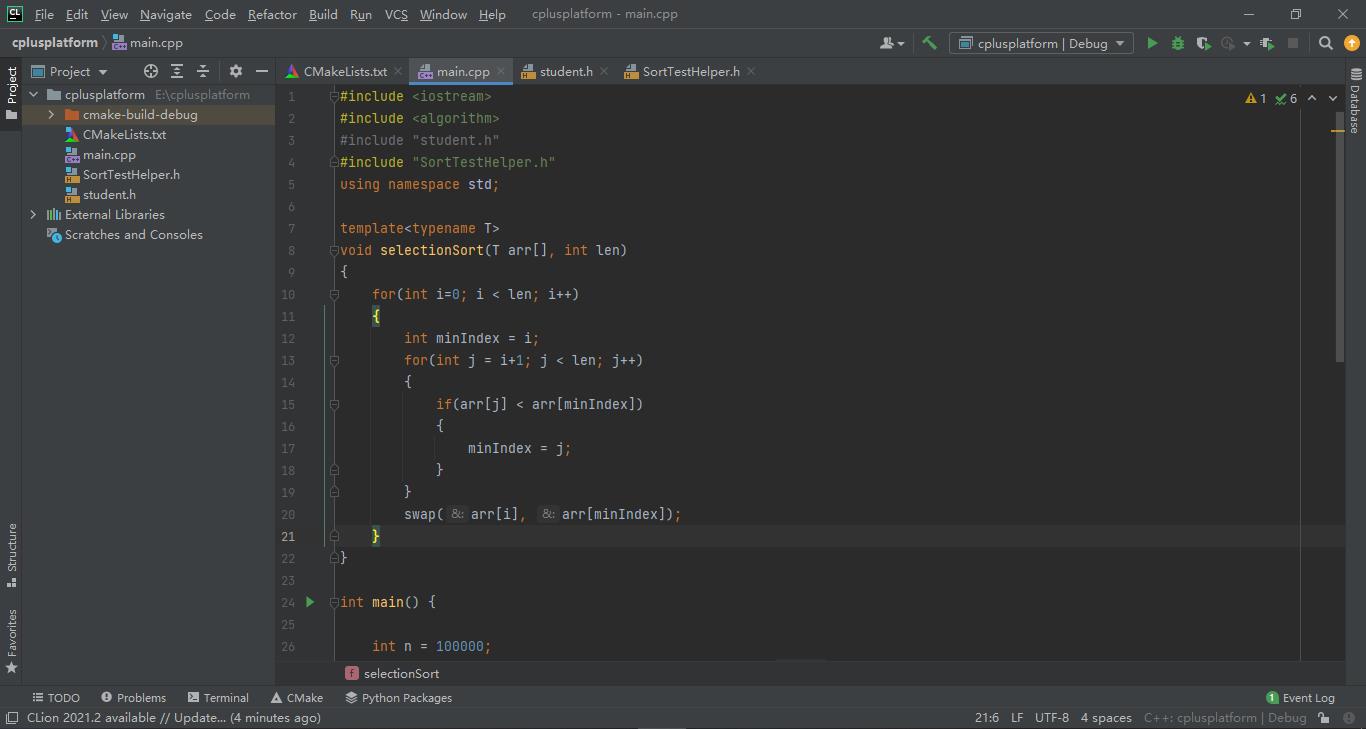The image size is (1366, 729).
Task: Open Search Everywhere magnifier icon
Action: coord(1326,43)
